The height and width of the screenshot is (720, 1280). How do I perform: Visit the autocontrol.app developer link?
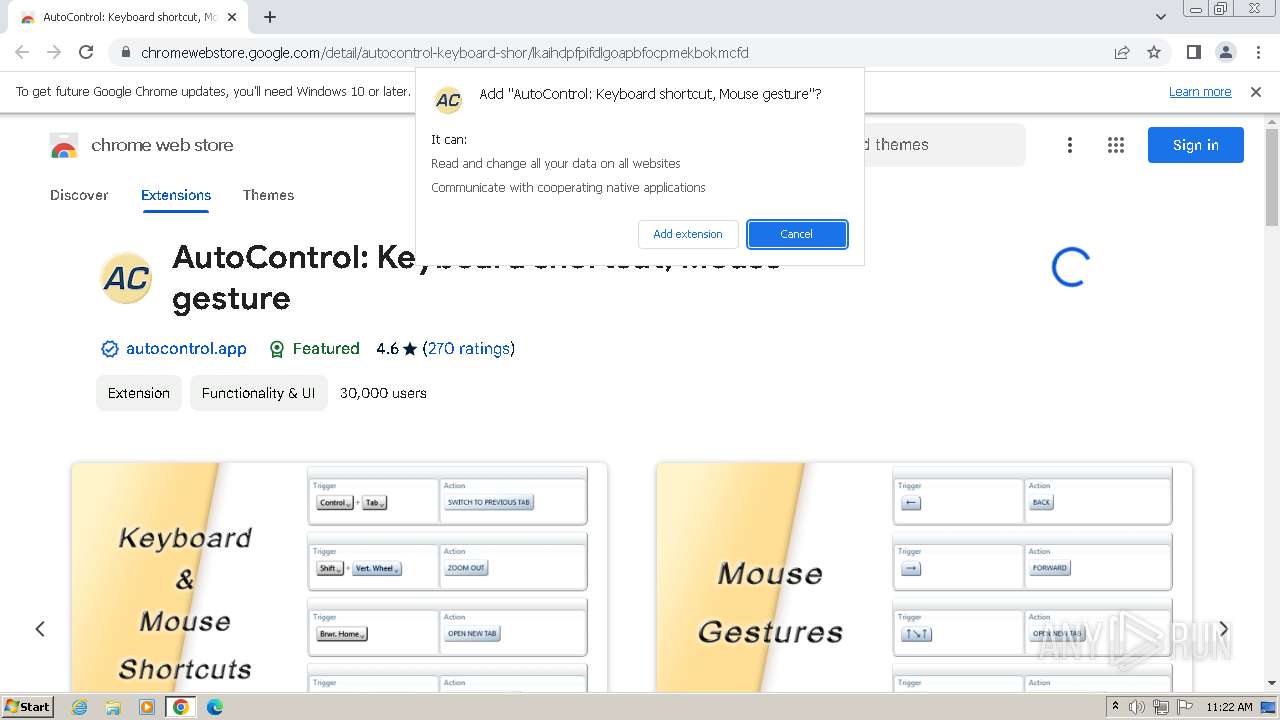point(186,349)
